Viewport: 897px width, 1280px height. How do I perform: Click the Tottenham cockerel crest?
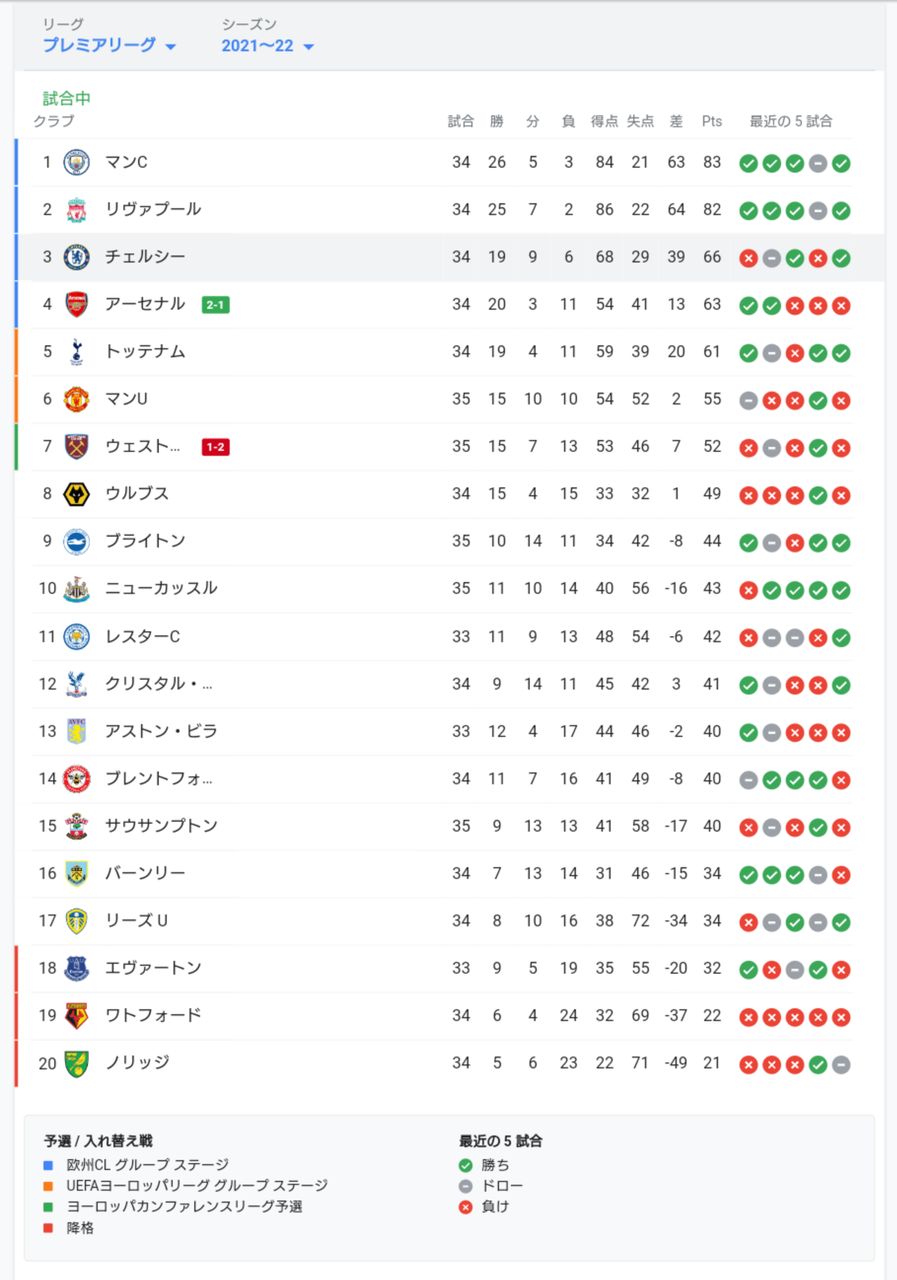(77, 352)
